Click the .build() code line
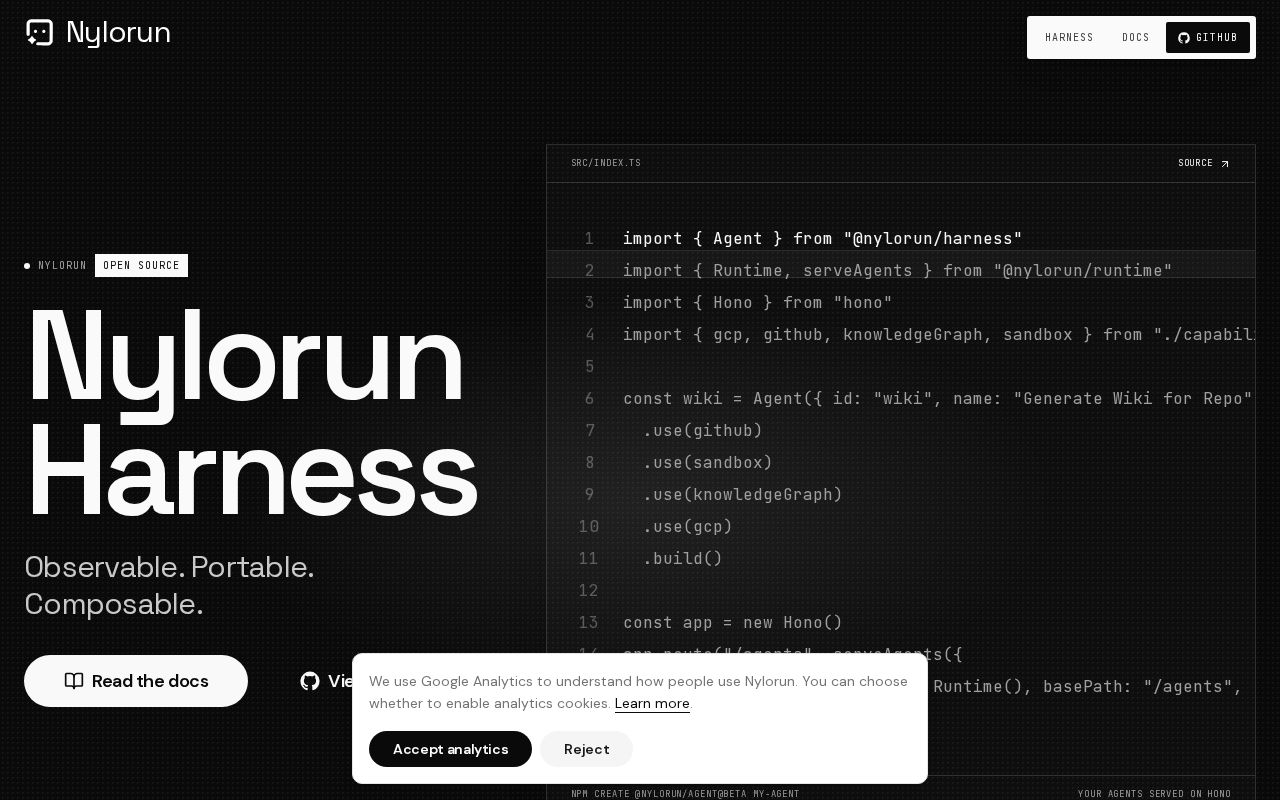Screen dimensions: 1280x800 (x=683, y=558)
